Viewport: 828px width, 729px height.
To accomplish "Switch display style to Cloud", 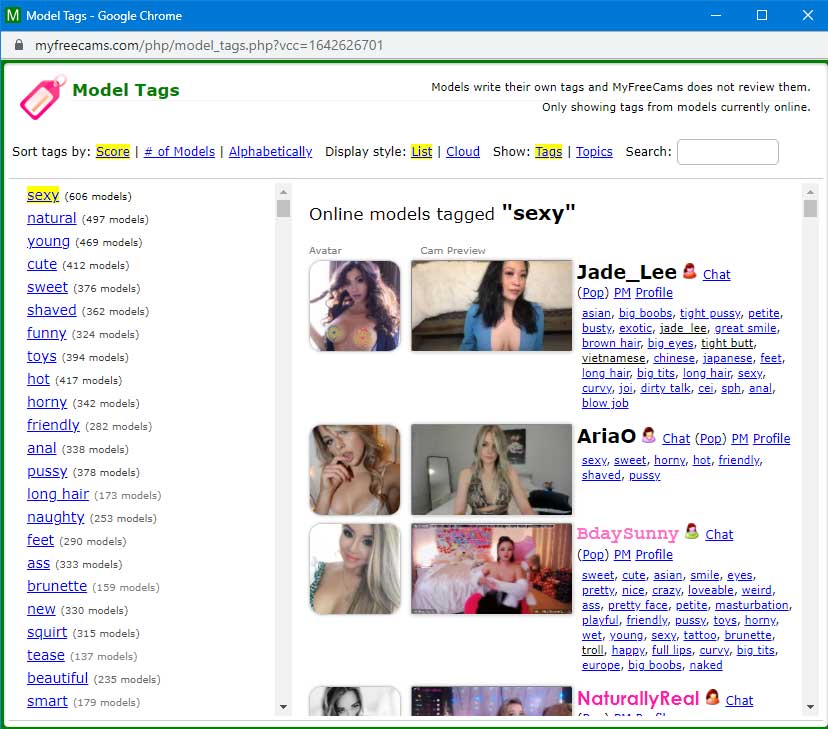I will click(462, 152).
